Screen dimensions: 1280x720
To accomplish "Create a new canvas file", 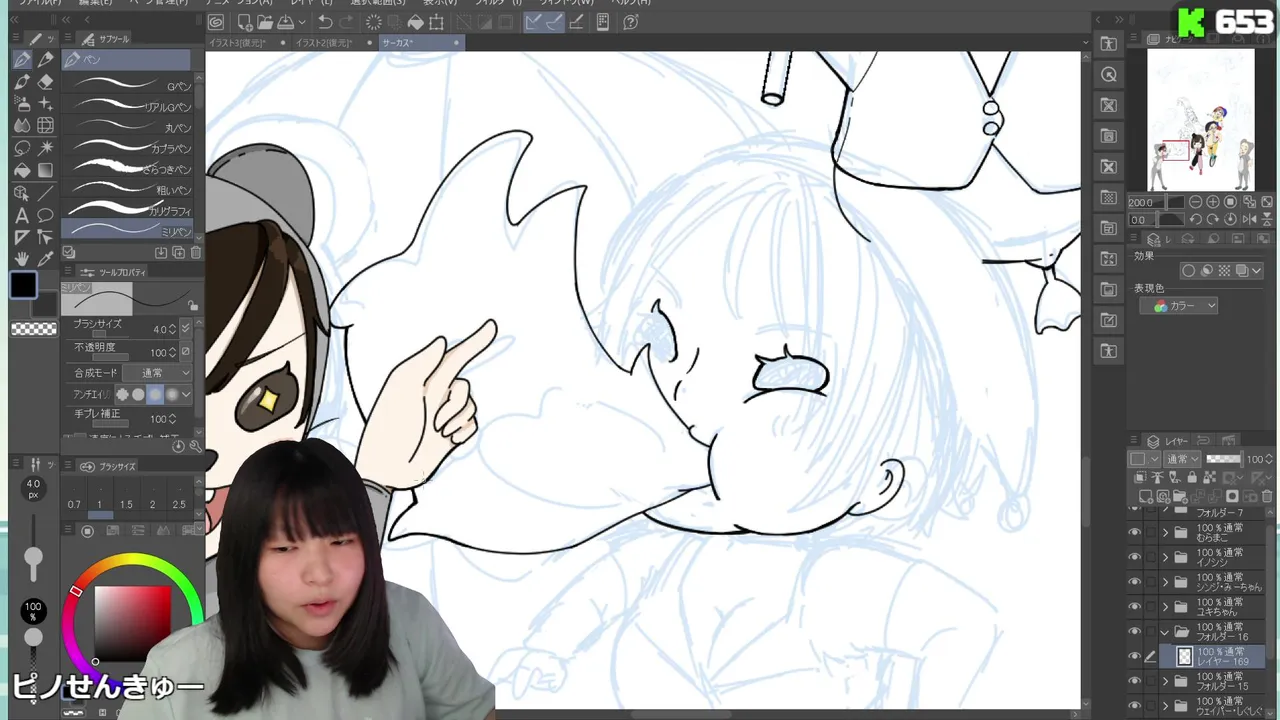I will pyautogui.click(x=245, y=22).
